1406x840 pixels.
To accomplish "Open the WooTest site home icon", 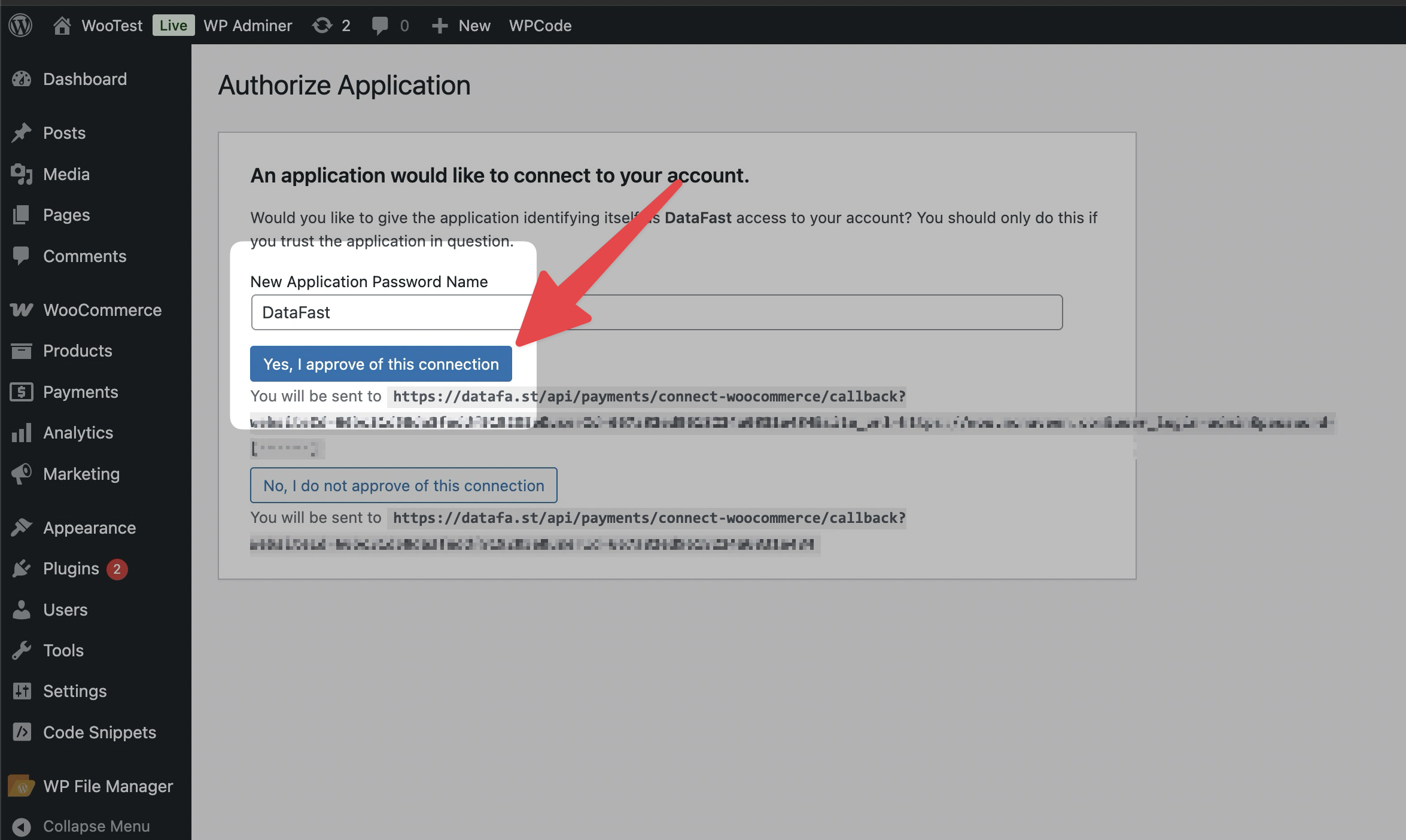I will (62, 25).
